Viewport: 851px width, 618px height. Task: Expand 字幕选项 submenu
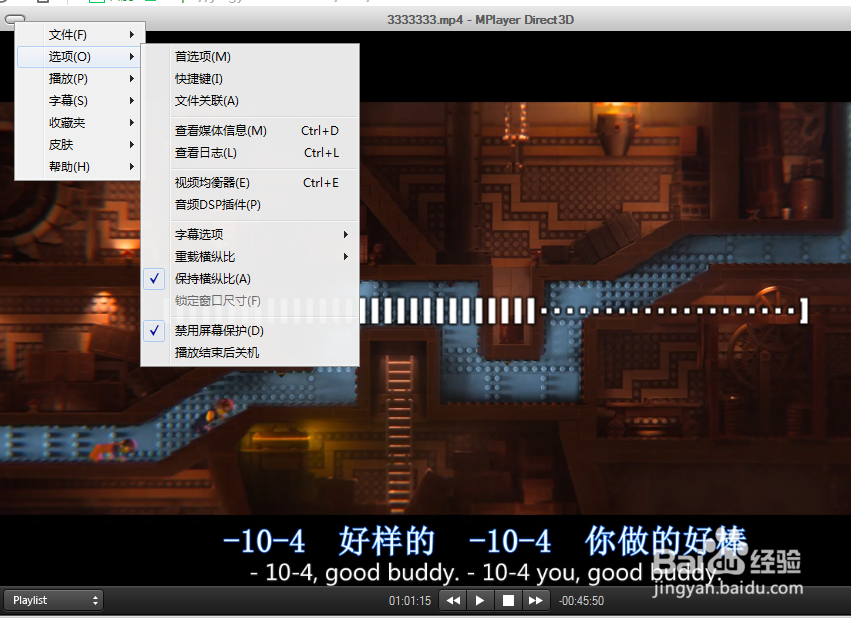250,234
